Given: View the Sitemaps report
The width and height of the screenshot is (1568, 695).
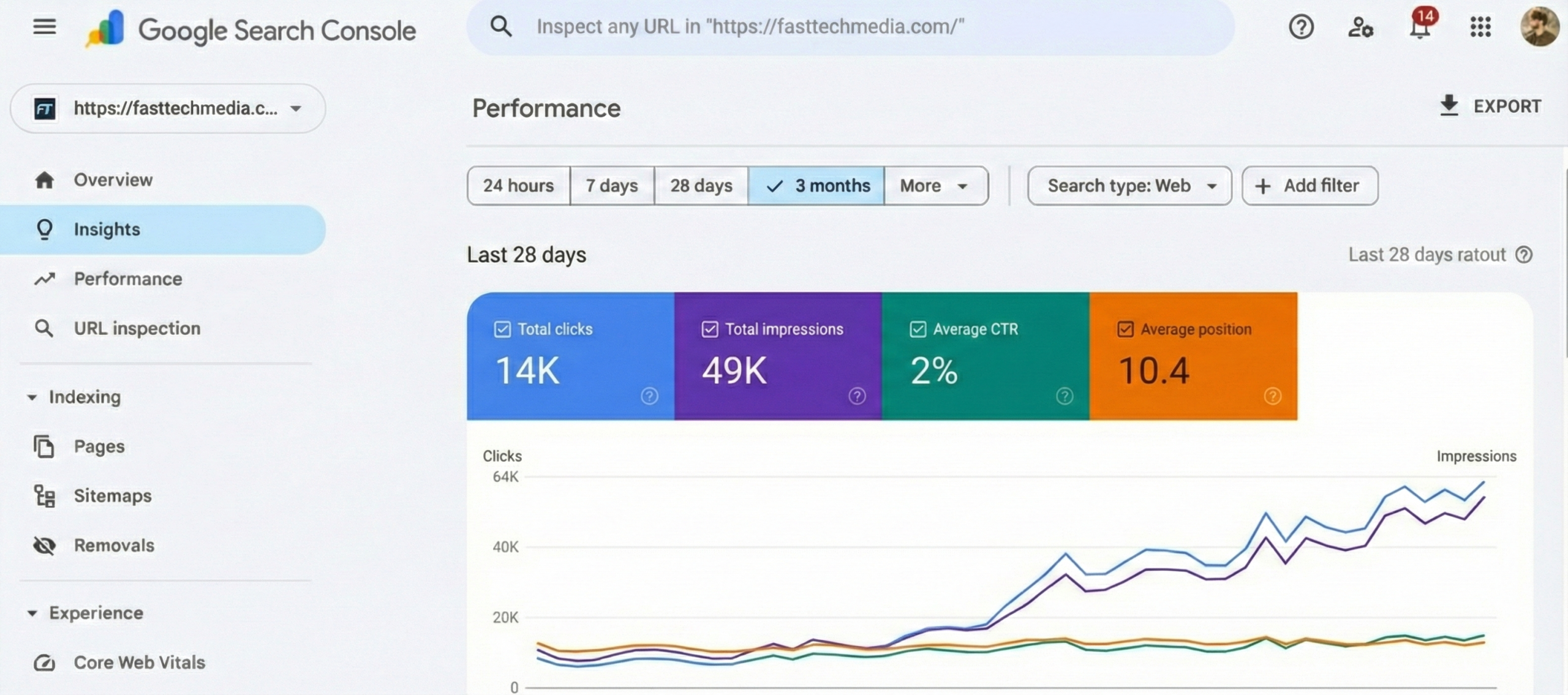Looking at the screenshot, I should (112, 495).
